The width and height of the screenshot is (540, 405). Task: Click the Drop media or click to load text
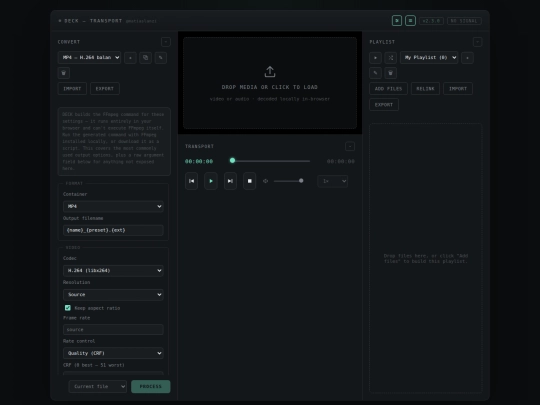point(270,87)
